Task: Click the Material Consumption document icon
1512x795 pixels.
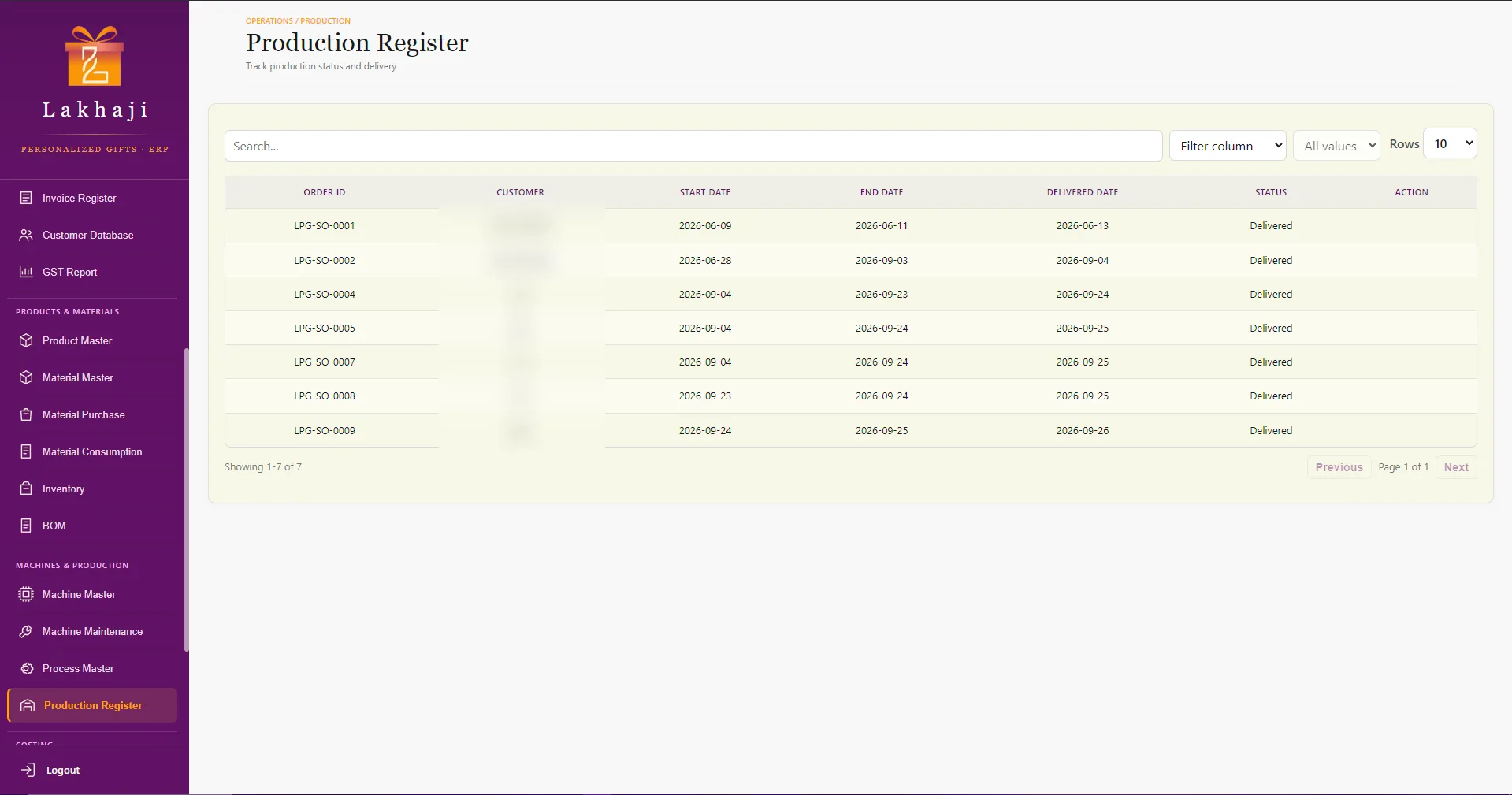Action: point(26,451)
